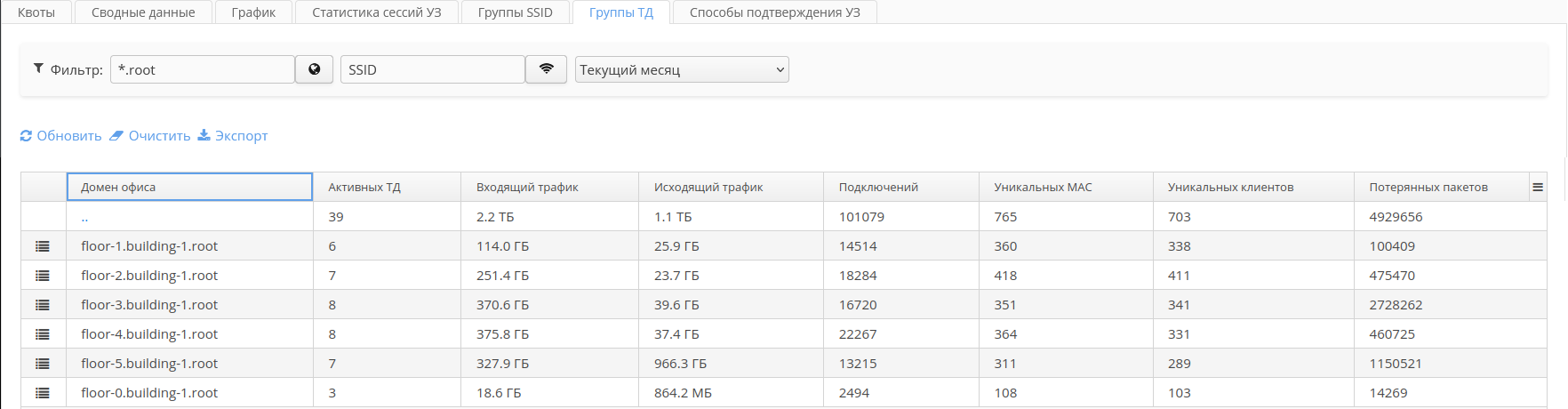This screenshot has width=1568, height=409.
Task: Open the Сводные данные tab
Action: (x=143, y=12)
